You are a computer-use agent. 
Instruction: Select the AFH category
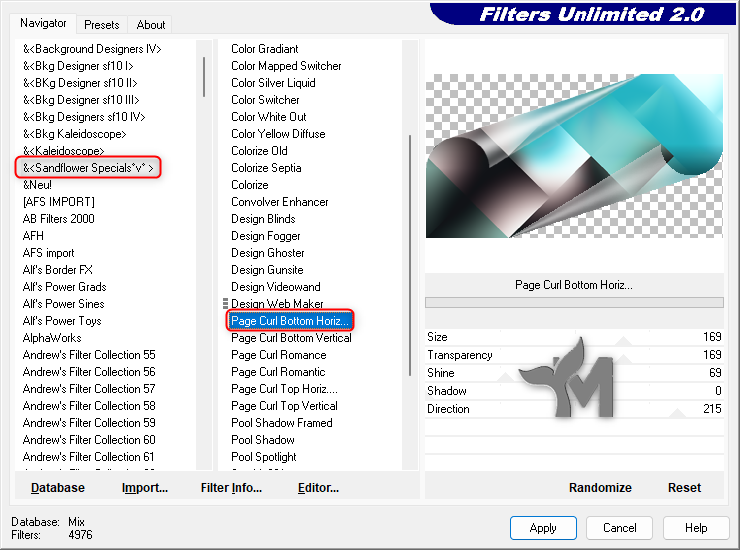(33, 236)
